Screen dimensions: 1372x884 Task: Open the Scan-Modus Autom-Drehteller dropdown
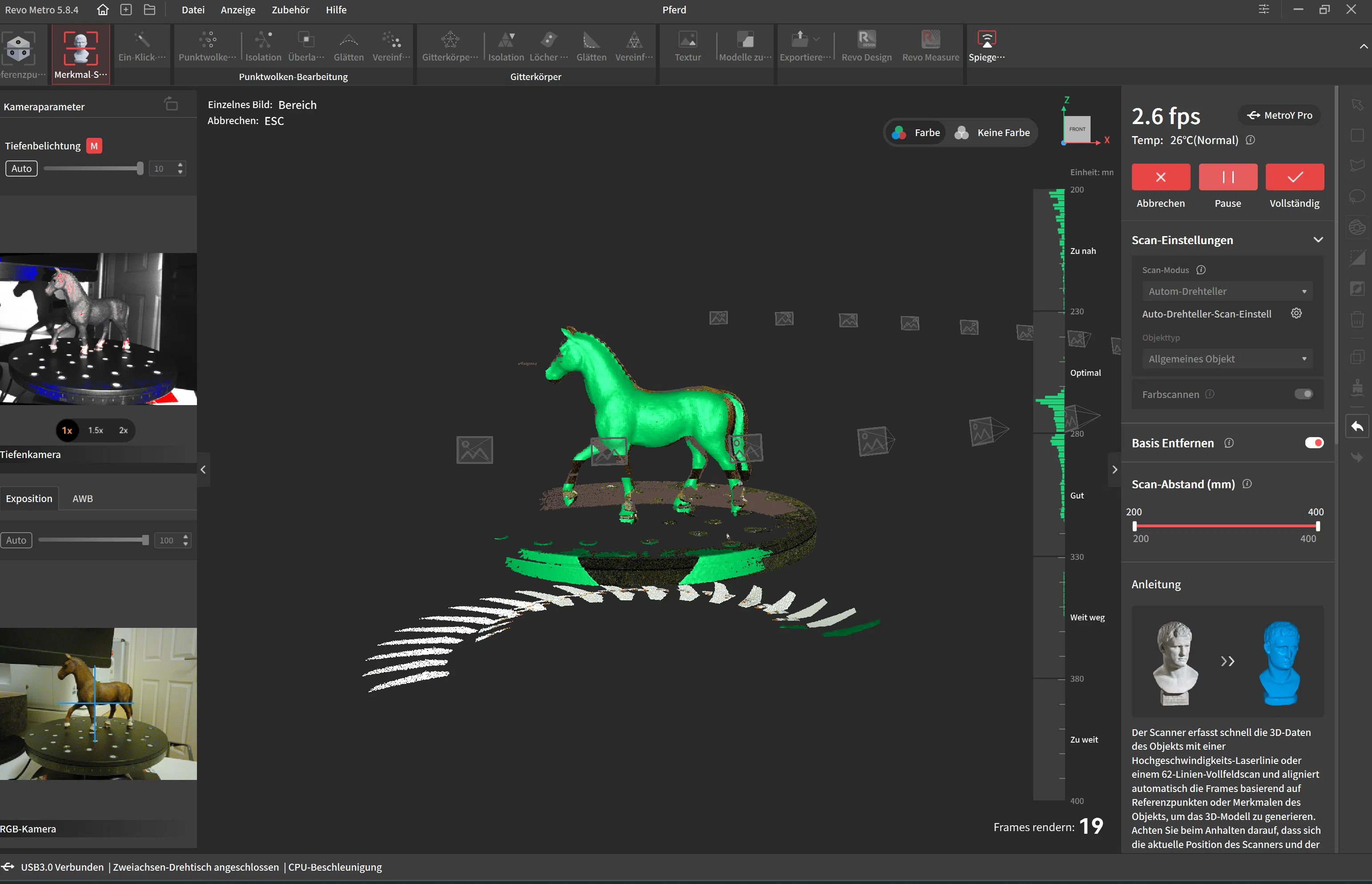pos(1226,291)
